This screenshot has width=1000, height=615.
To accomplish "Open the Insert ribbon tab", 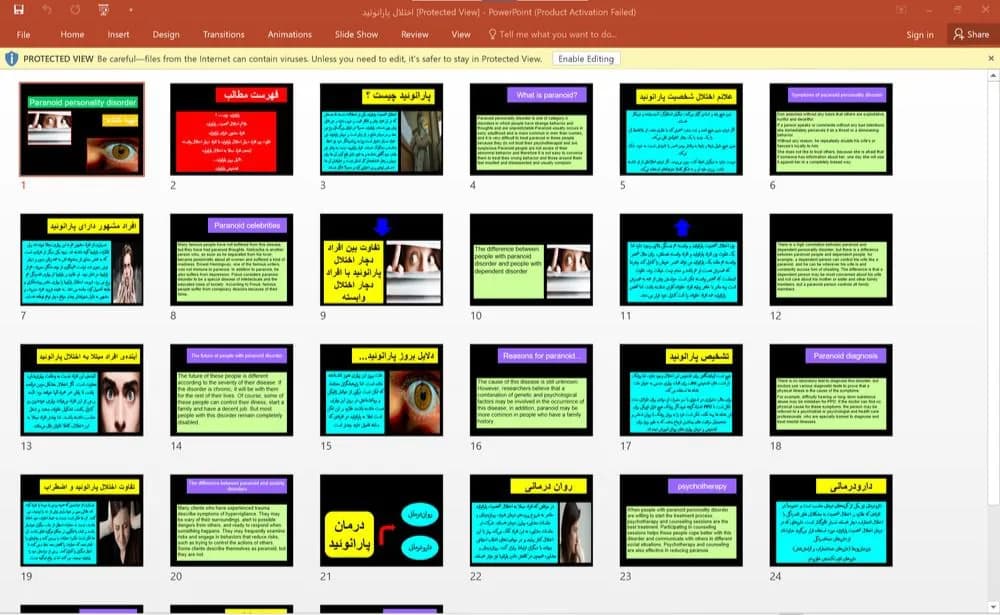I will tap(118, 34).
